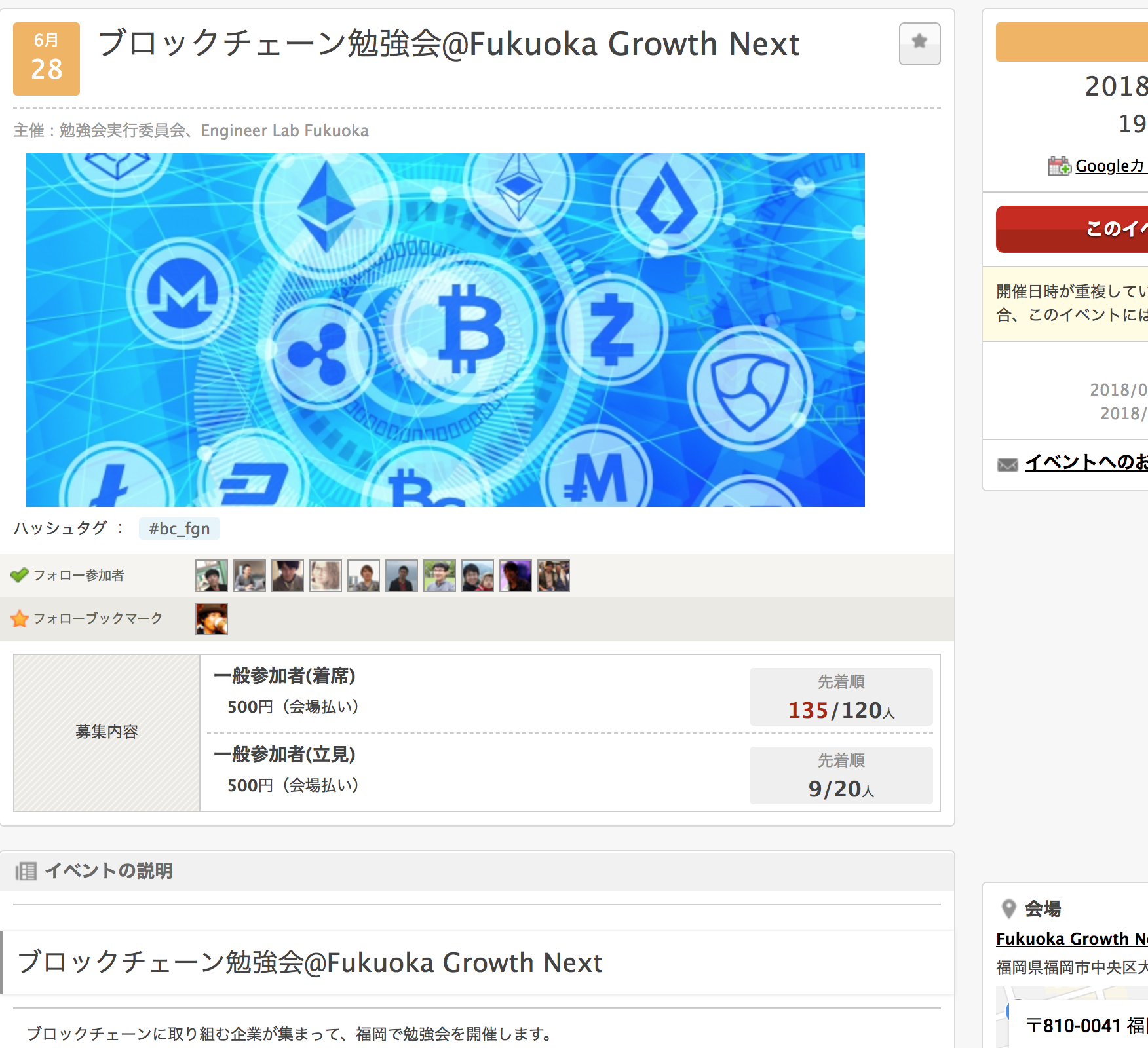Click the red event join button
This screenshot has width=1148, height=1048.
coord(1072,229)
